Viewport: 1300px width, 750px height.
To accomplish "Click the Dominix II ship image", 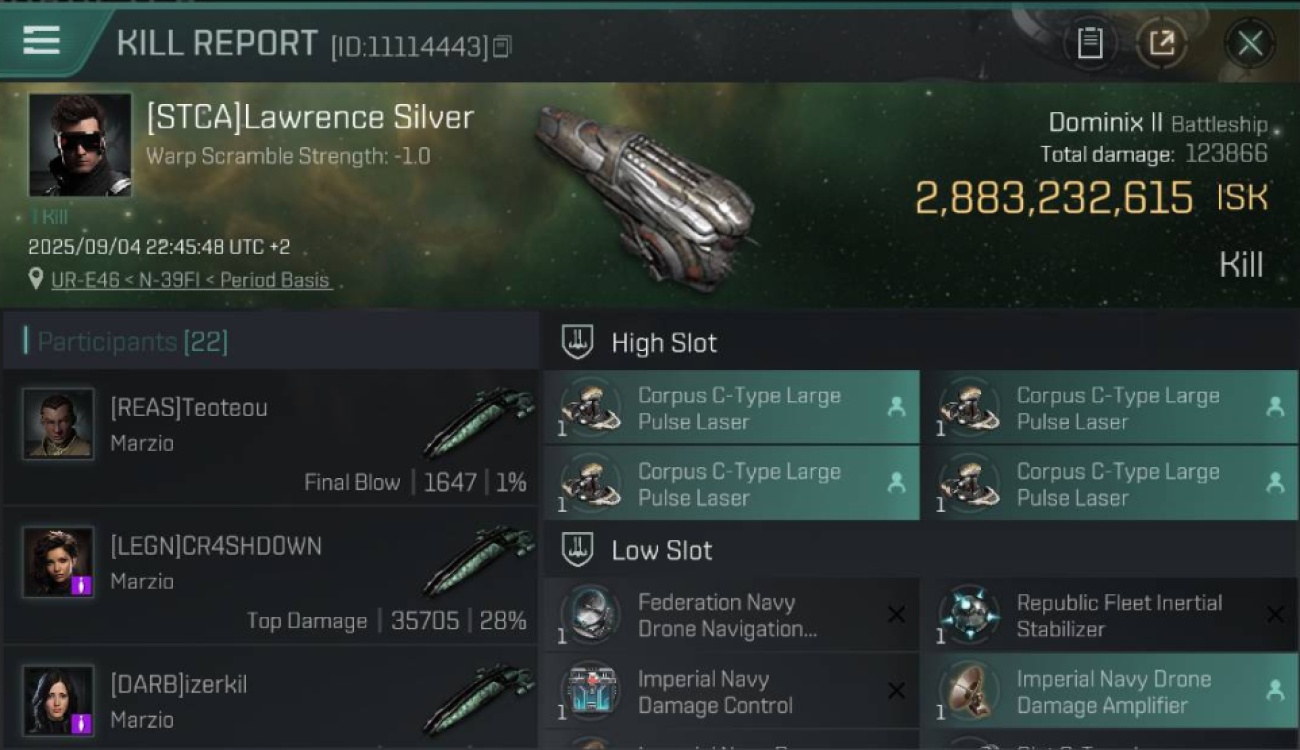I will [x=643, y=195].
